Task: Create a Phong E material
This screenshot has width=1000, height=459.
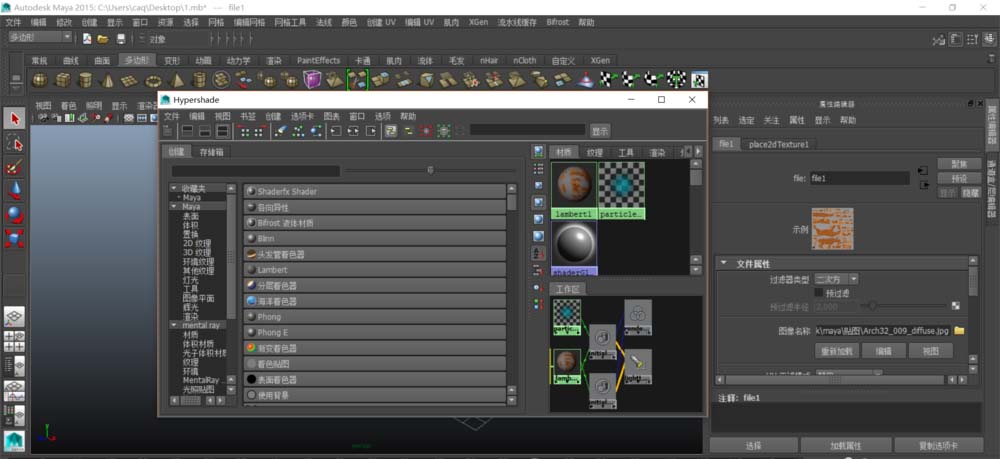Action: [x=374, y=333]
